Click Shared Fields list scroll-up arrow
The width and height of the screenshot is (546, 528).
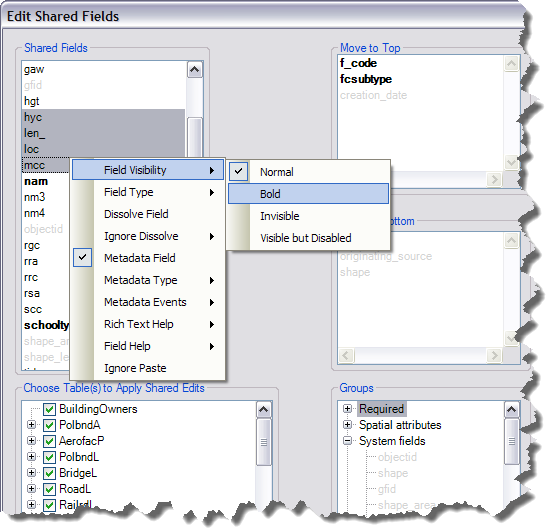(x=195, y=70)
